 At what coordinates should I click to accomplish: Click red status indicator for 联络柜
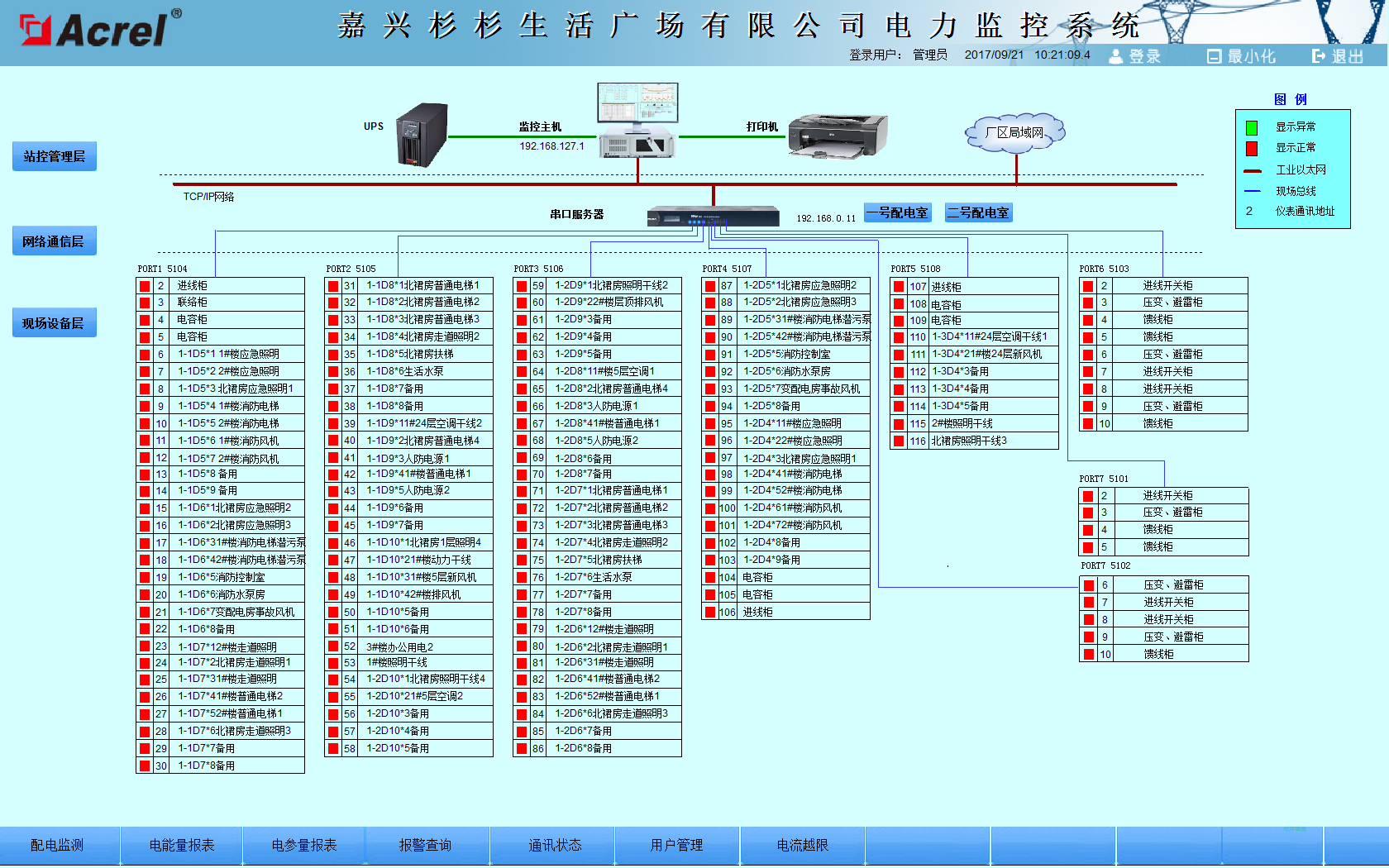(145, 303)
